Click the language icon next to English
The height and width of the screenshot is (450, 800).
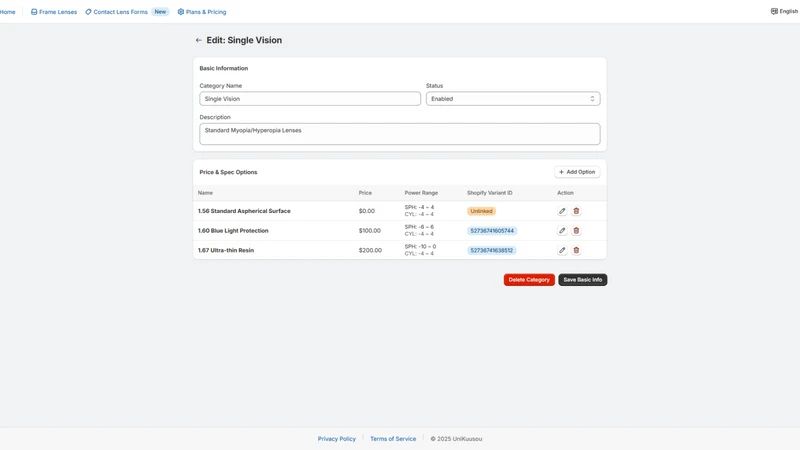pyautogui.click(x=774, y=11)
